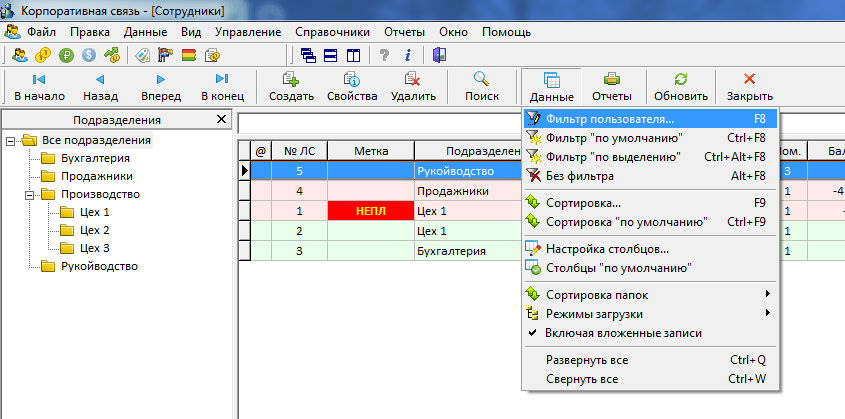Open the Помощь menu
This screenshot has height=419, width=845.
(x=507, y=32)
